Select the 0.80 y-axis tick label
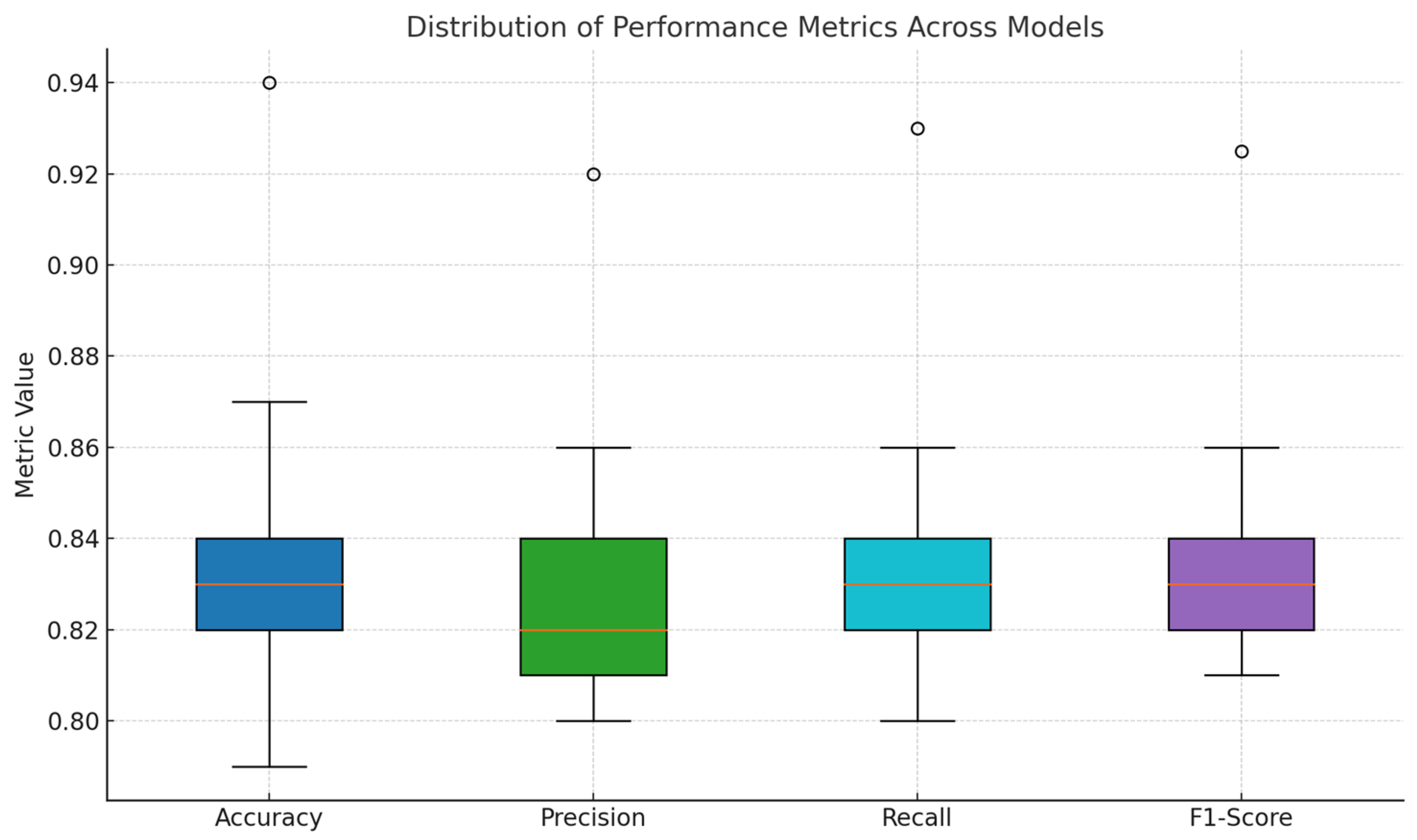Image resolution: width=1417 pixels, height=840 pixels. click(72, 722)
